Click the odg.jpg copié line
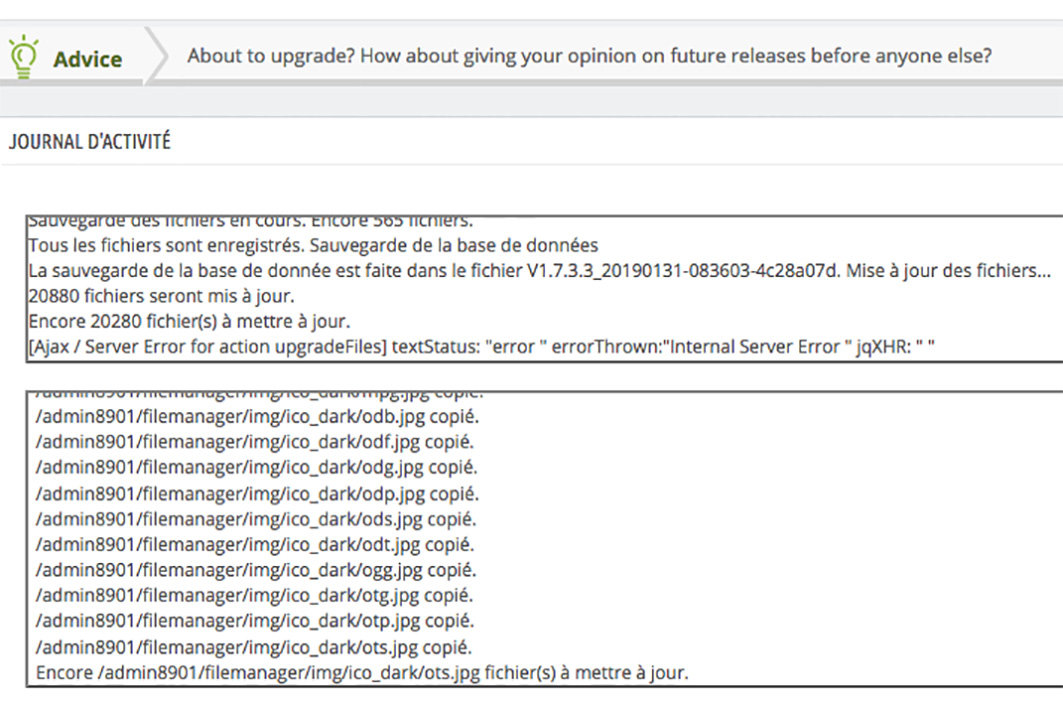The height and width of the screenshot is (706, 1063). click(x=256, y=467)
